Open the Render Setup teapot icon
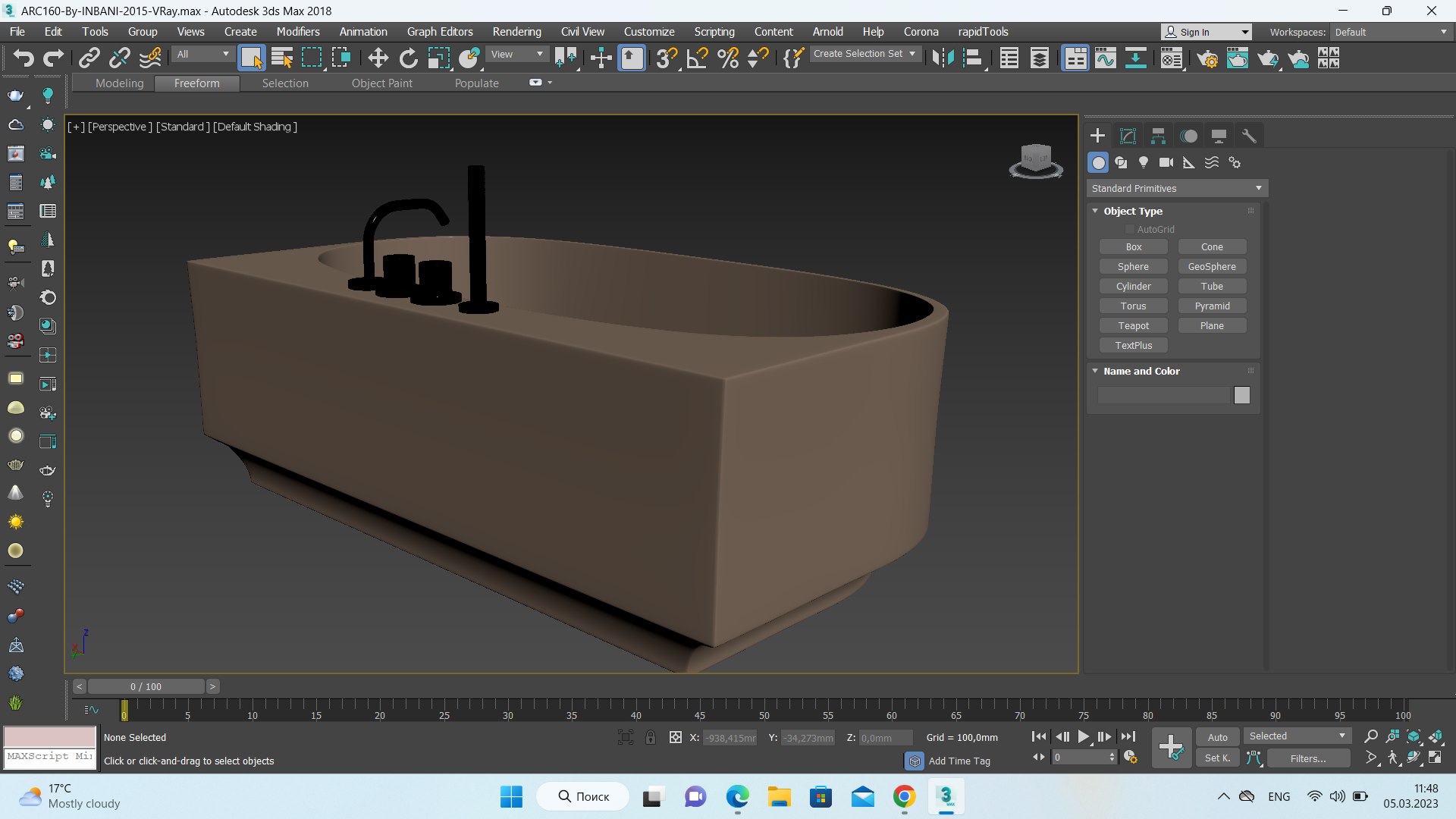 click(1207, 58)
